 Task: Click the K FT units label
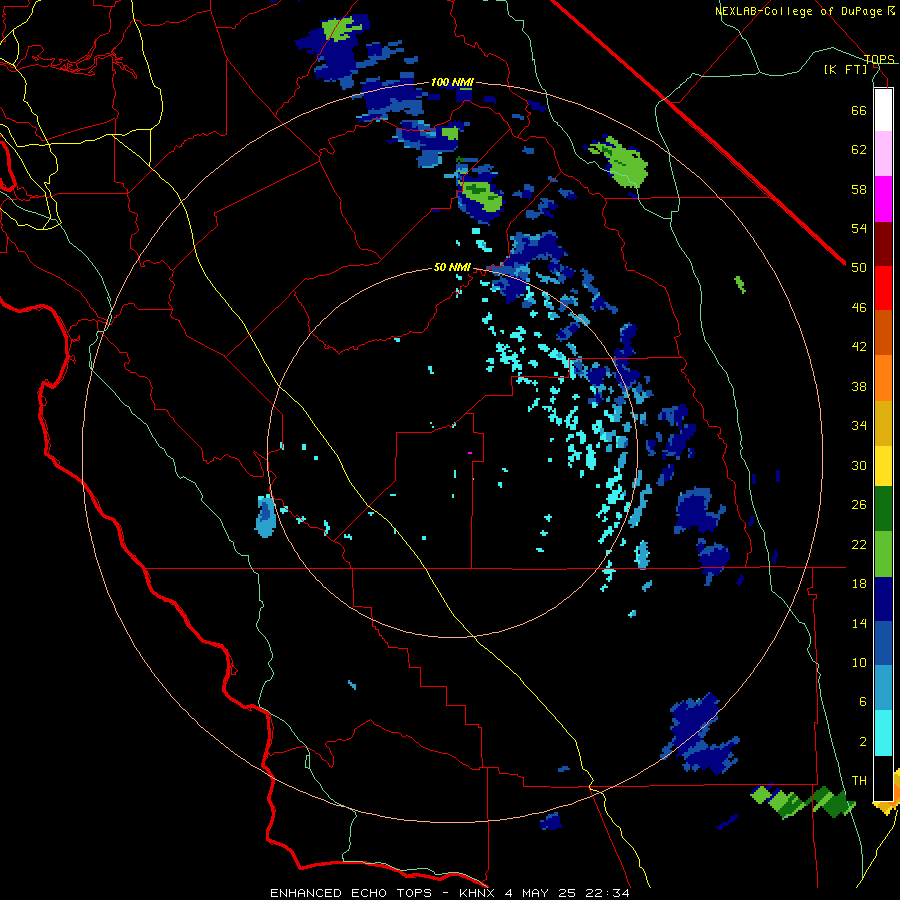pyautogui.click(x=846, y=69)
